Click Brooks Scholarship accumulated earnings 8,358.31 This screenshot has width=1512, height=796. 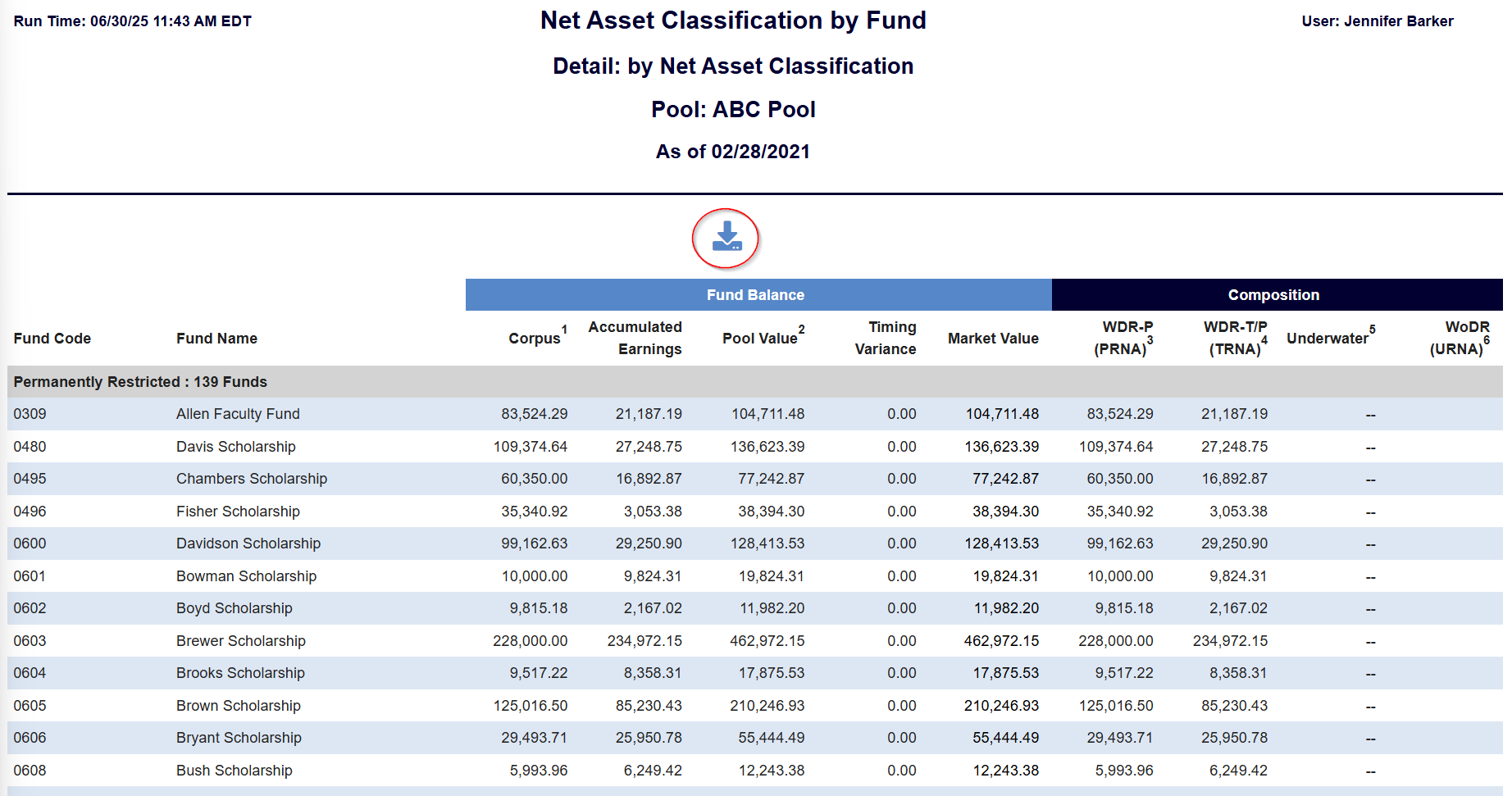coord(653,673)
